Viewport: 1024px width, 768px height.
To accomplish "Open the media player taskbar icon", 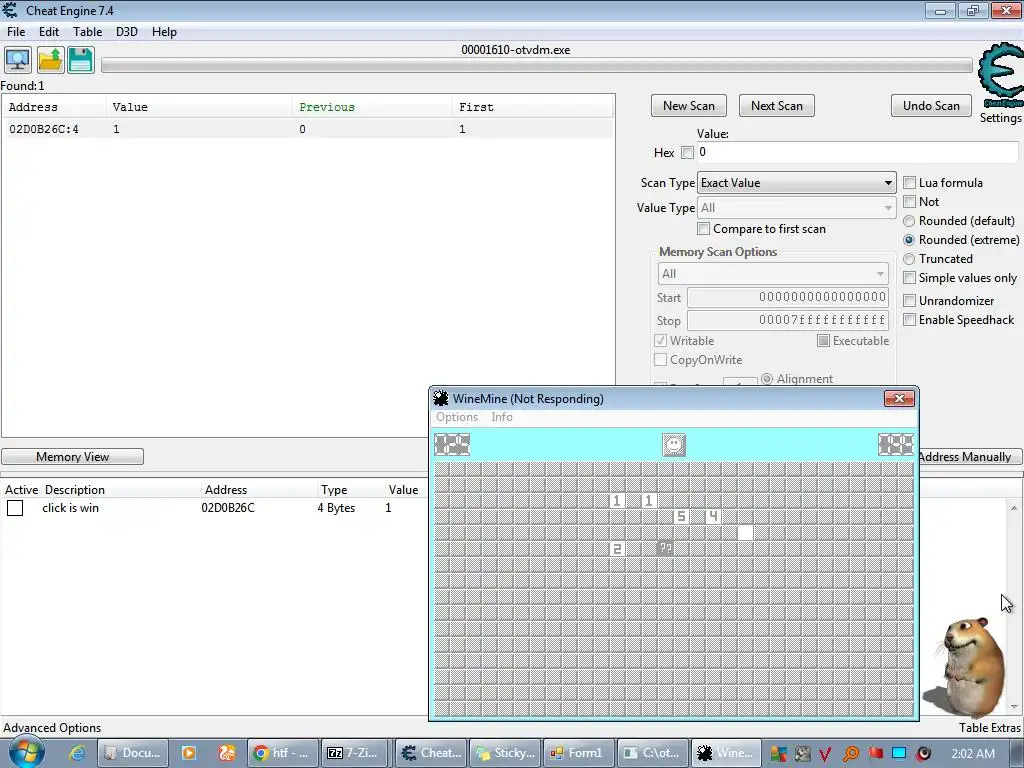I will click(188, 753).
